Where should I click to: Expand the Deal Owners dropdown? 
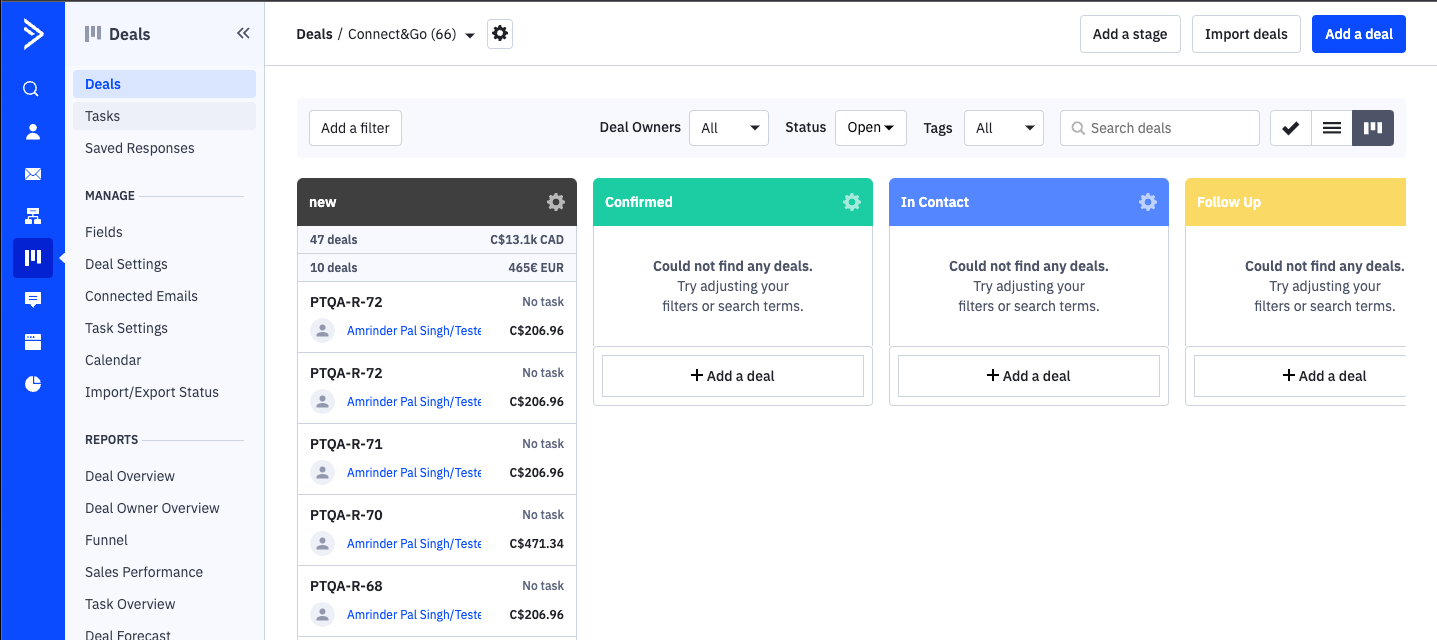click(x=729, y=128)
